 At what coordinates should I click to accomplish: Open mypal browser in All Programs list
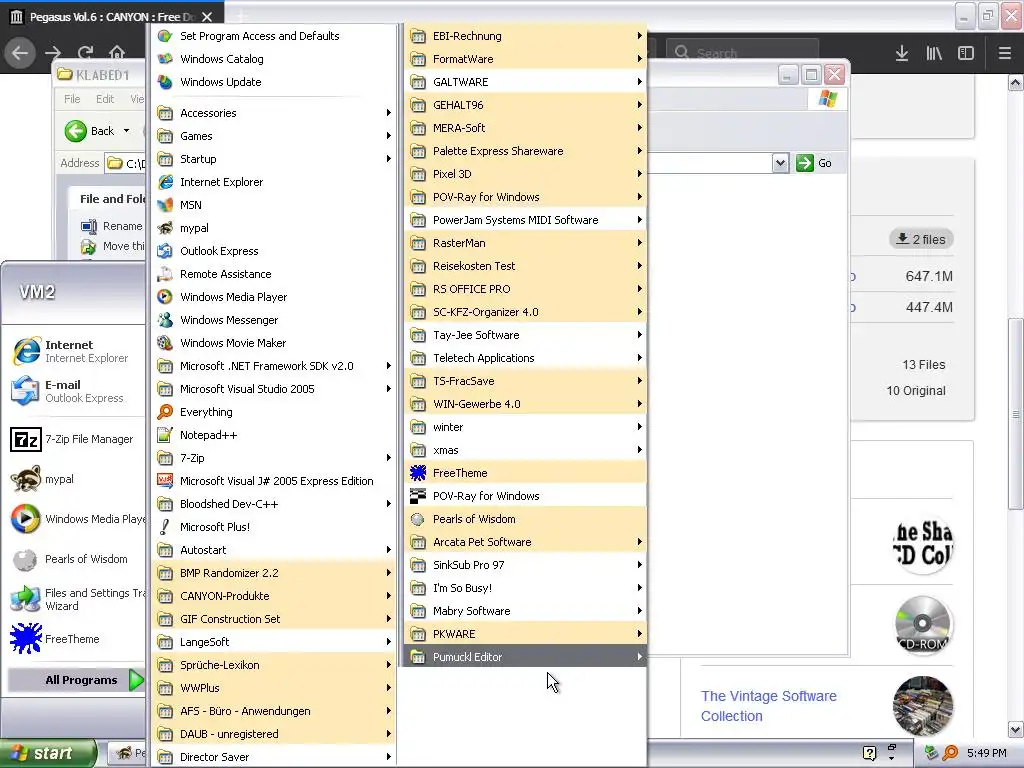pyautogui.click(x=273, y=228)
